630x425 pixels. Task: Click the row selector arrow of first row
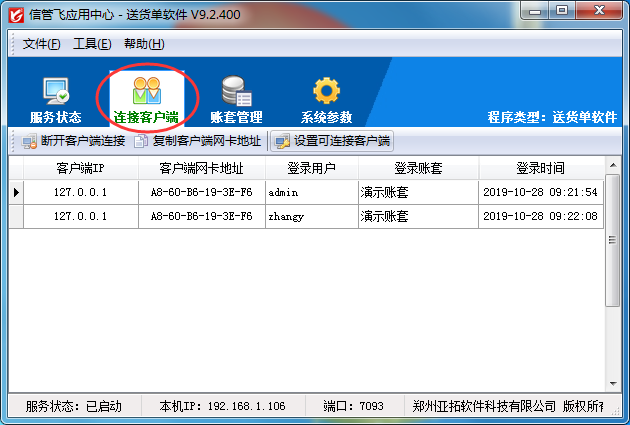pos(16,192)
